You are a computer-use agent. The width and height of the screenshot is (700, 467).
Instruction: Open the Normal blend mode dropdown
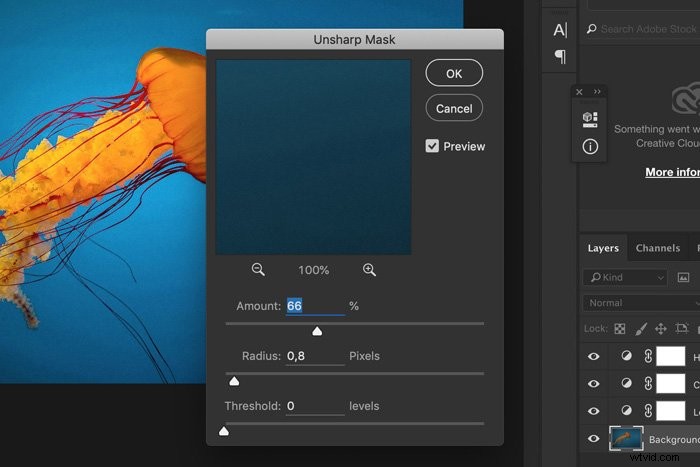pos(640,303)
